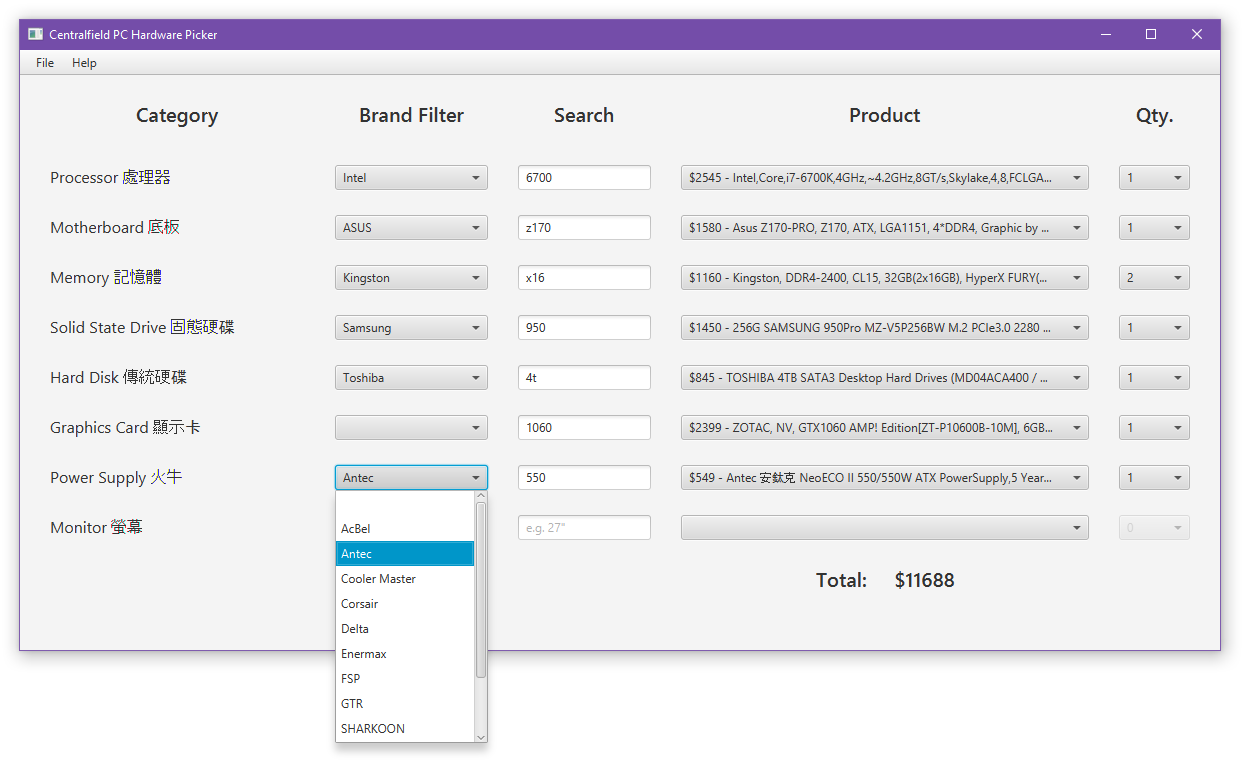
Task: Open the Hard Disk product dropdown
Action: click(885, 378)
